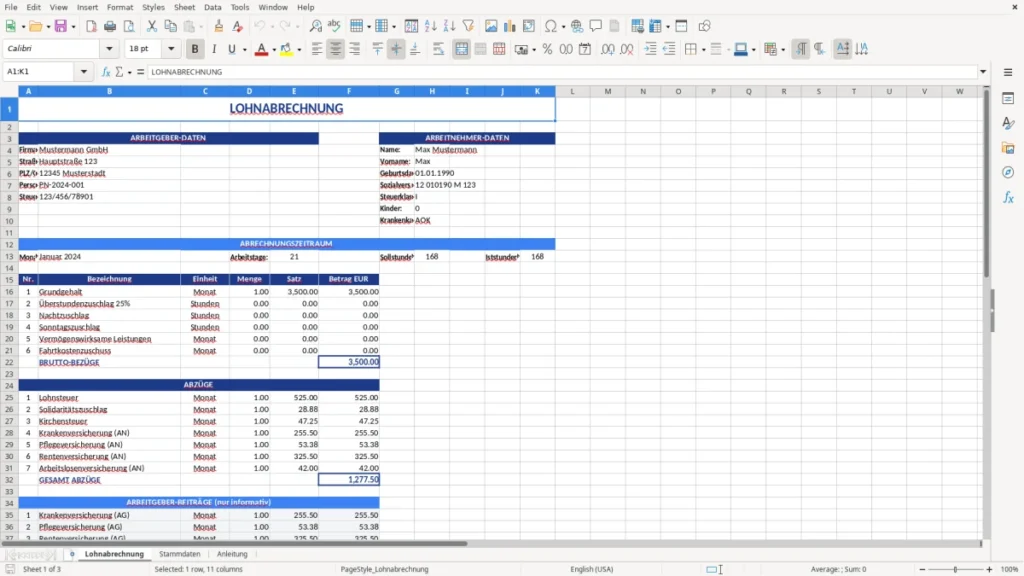Click the Clone Formatting paintbrush icon
The image size is (1024, 576).
[x=219, y=26]
